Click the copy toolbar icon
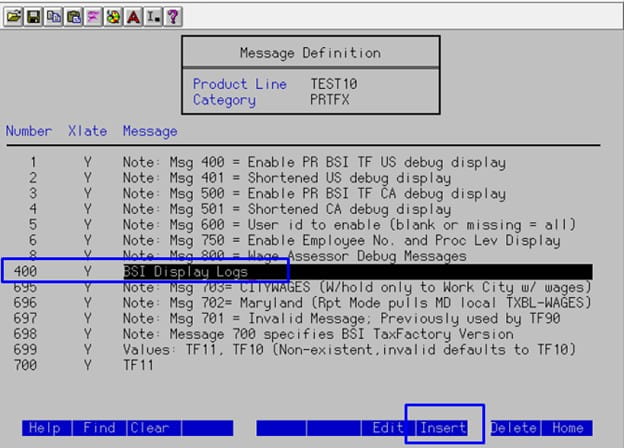Screen dimensions: 624x448 [x=54, y=17]
